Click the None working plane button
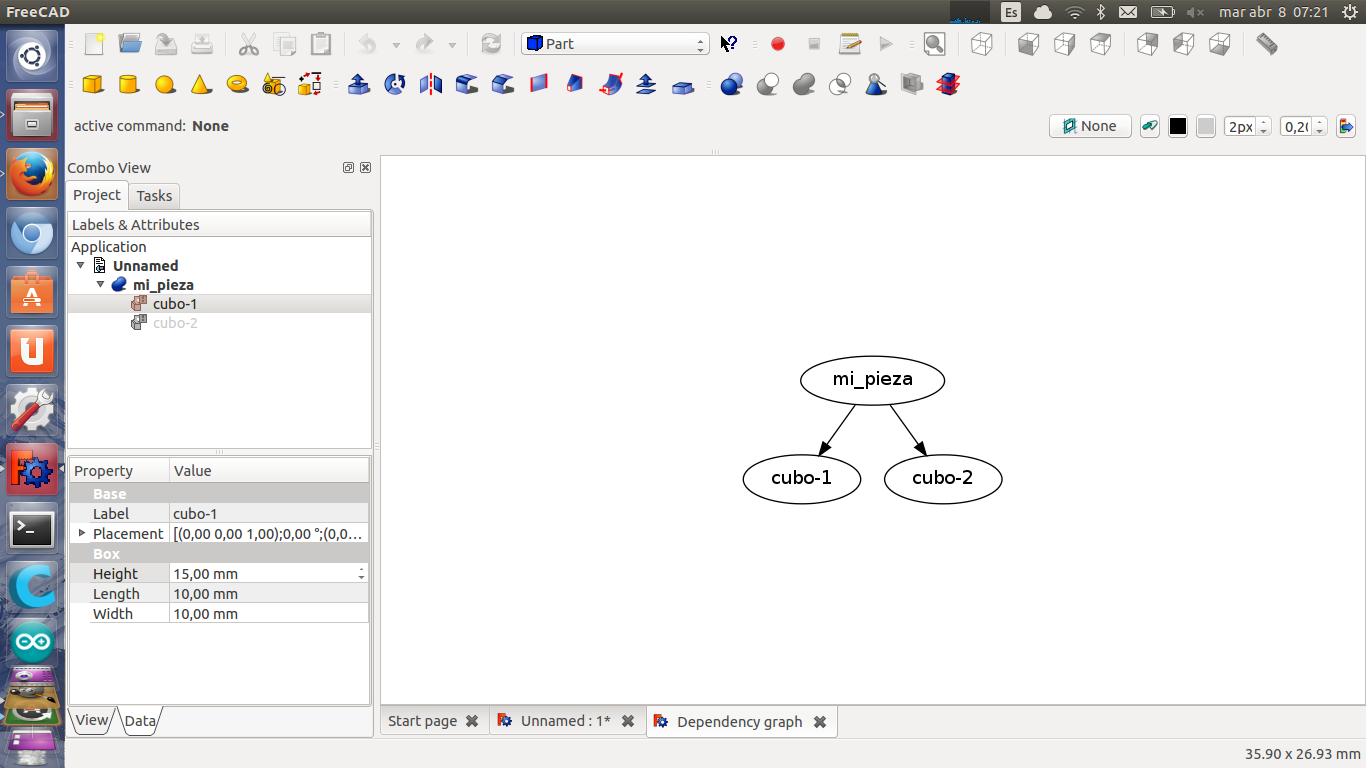Viewport: 1366px width, 768px height. pyautogui.click(x=1090, y=126)
